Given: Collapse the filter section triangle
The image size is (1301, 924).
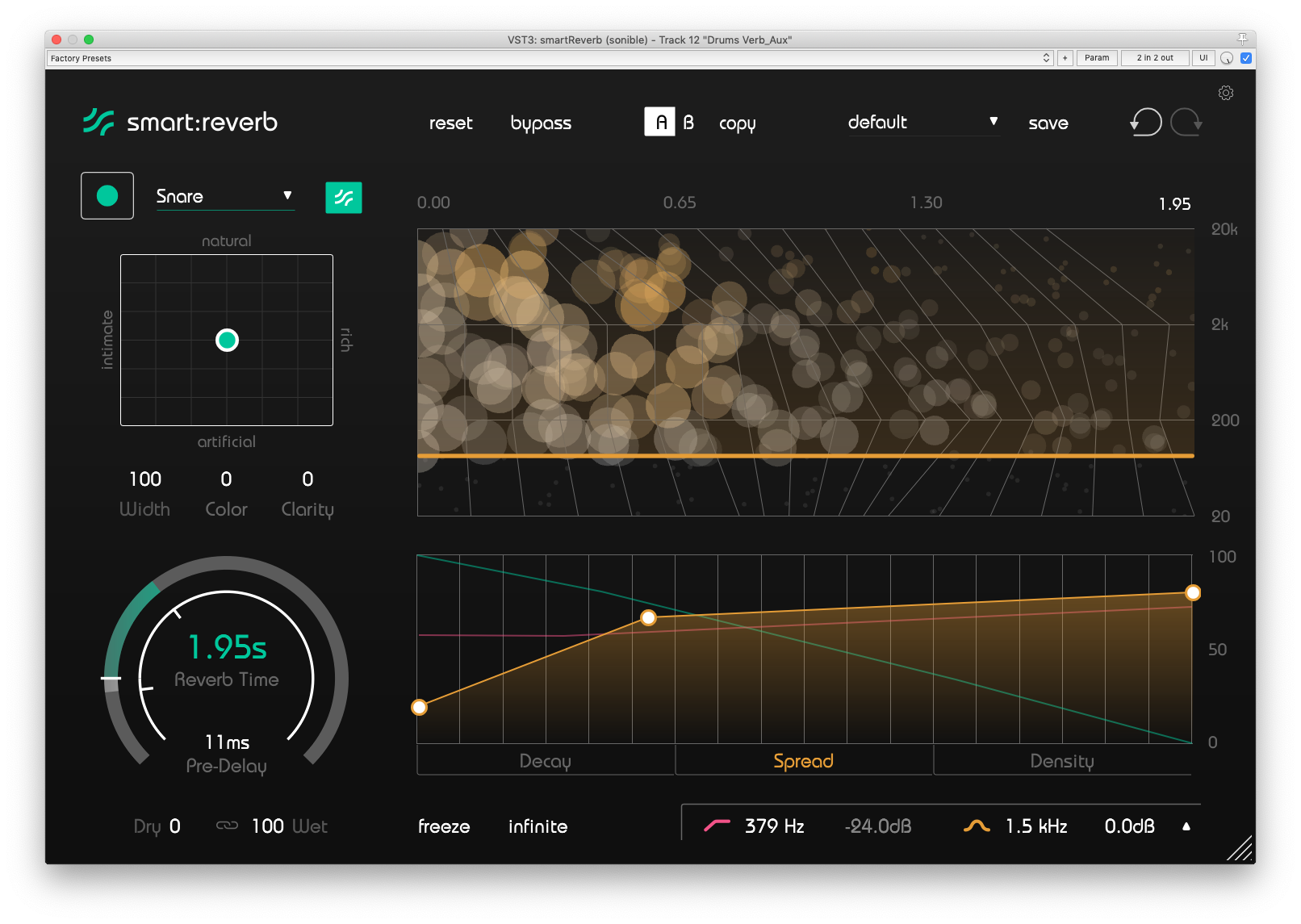Looking at the screenshot, I should click(x=1186, y=826).
